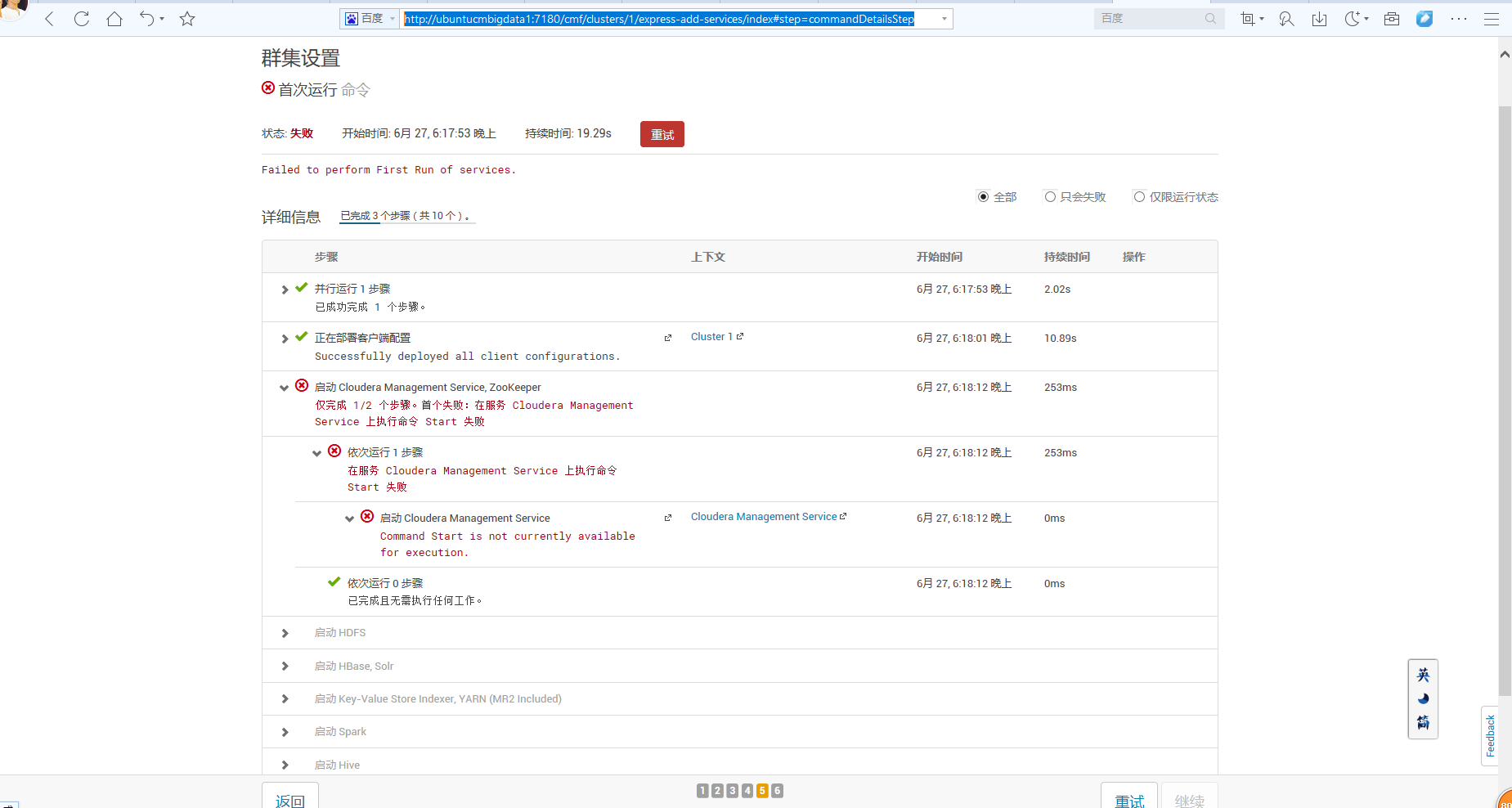Viewport: 1512px width, 808px height.
Task: Click the 操作 column header
Action: click(x=1134, y=257)
